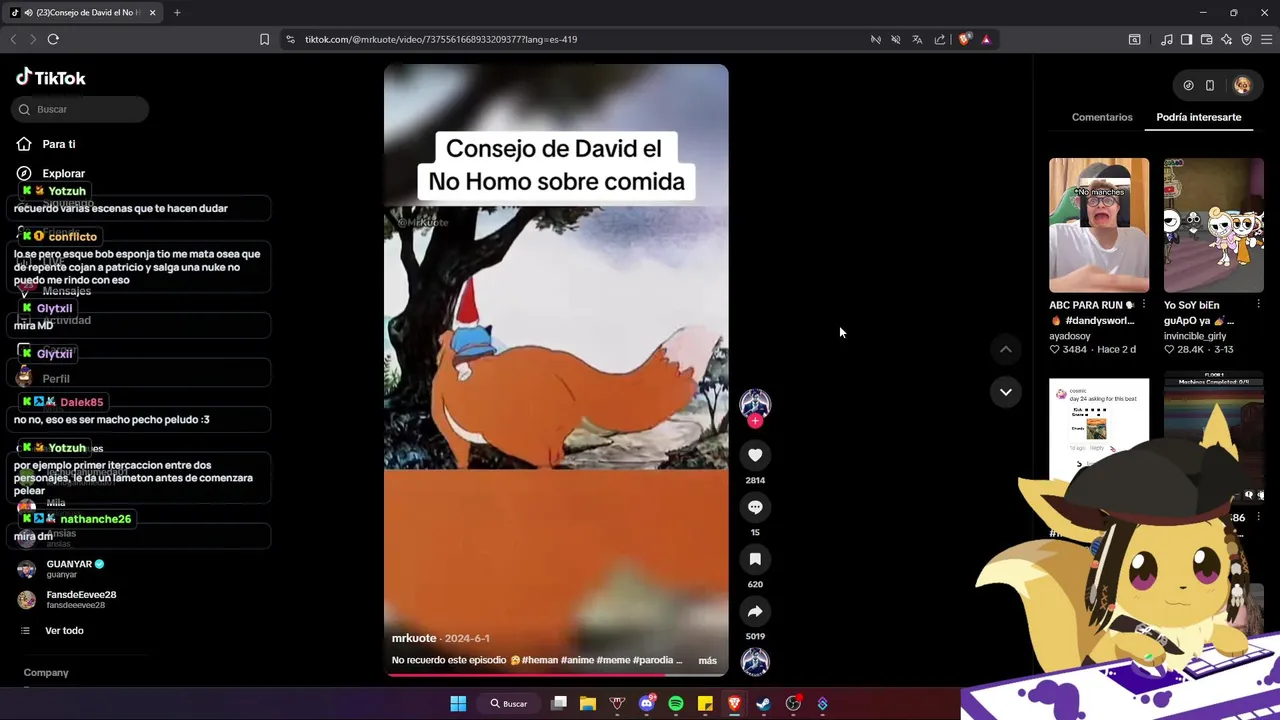Click the URL address bar
Image resolution: width=1280 pixels, height=720 pixels.
(x=580, y=39)
